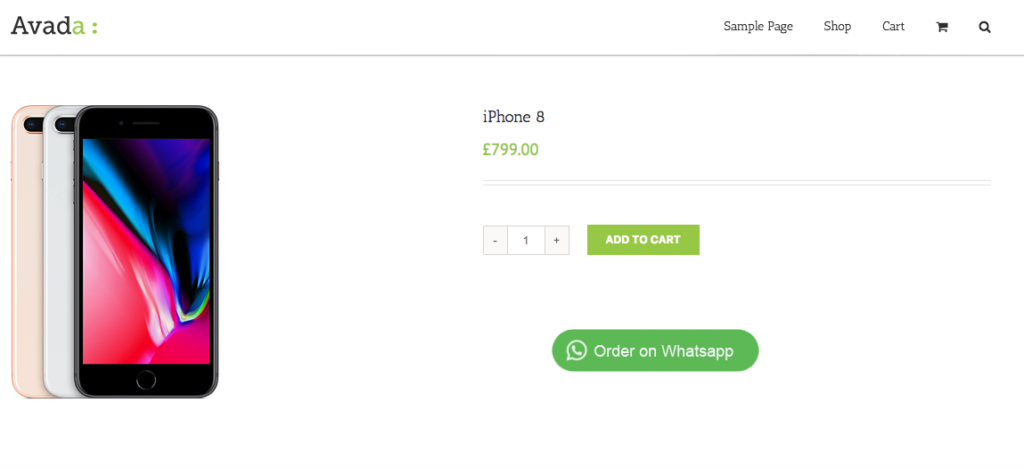Click the iPhone 8 product title

[513, 117]
